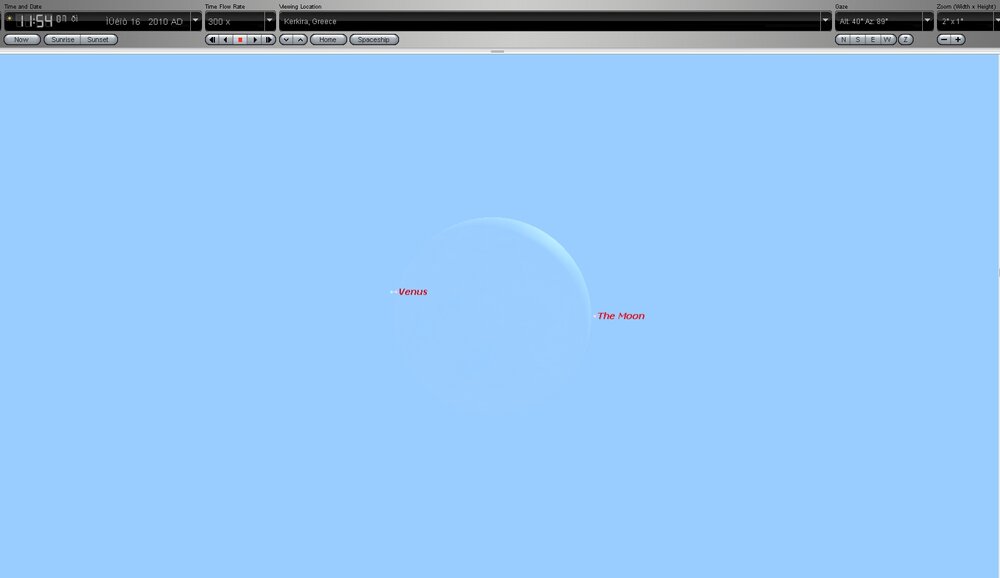The image size is (1000, 578).
Task: Set time to Now
Action: click(22, 40)
